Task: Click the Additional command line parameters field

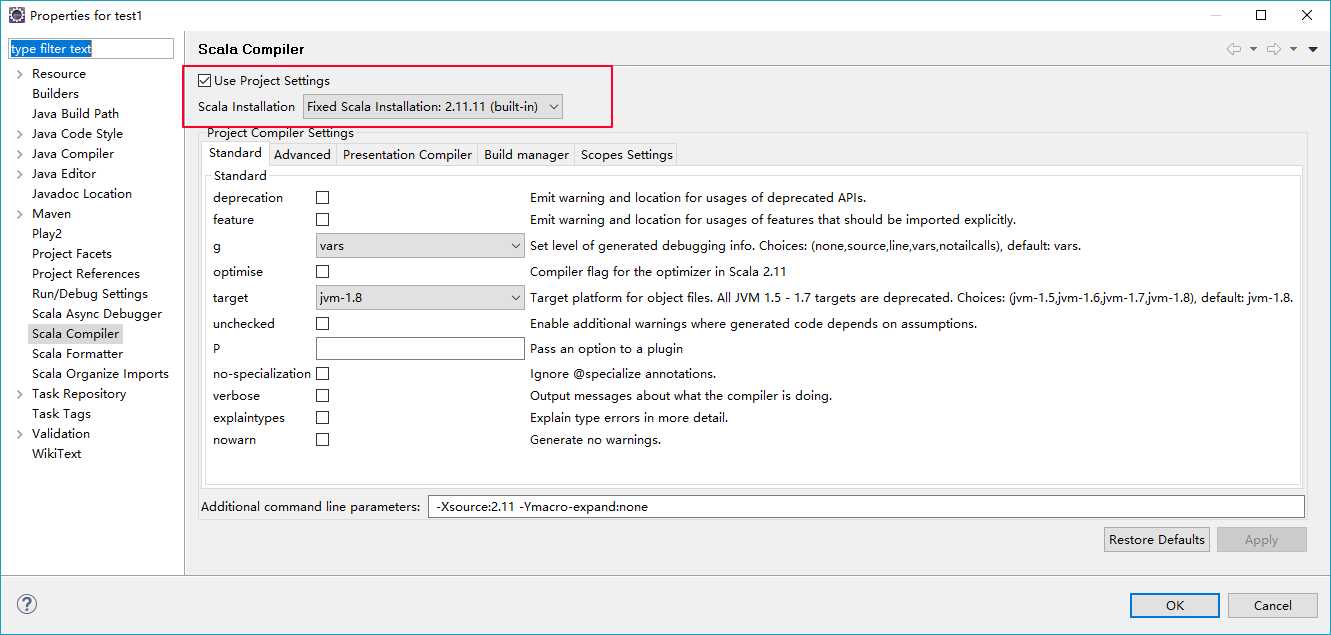Action: 866,507
